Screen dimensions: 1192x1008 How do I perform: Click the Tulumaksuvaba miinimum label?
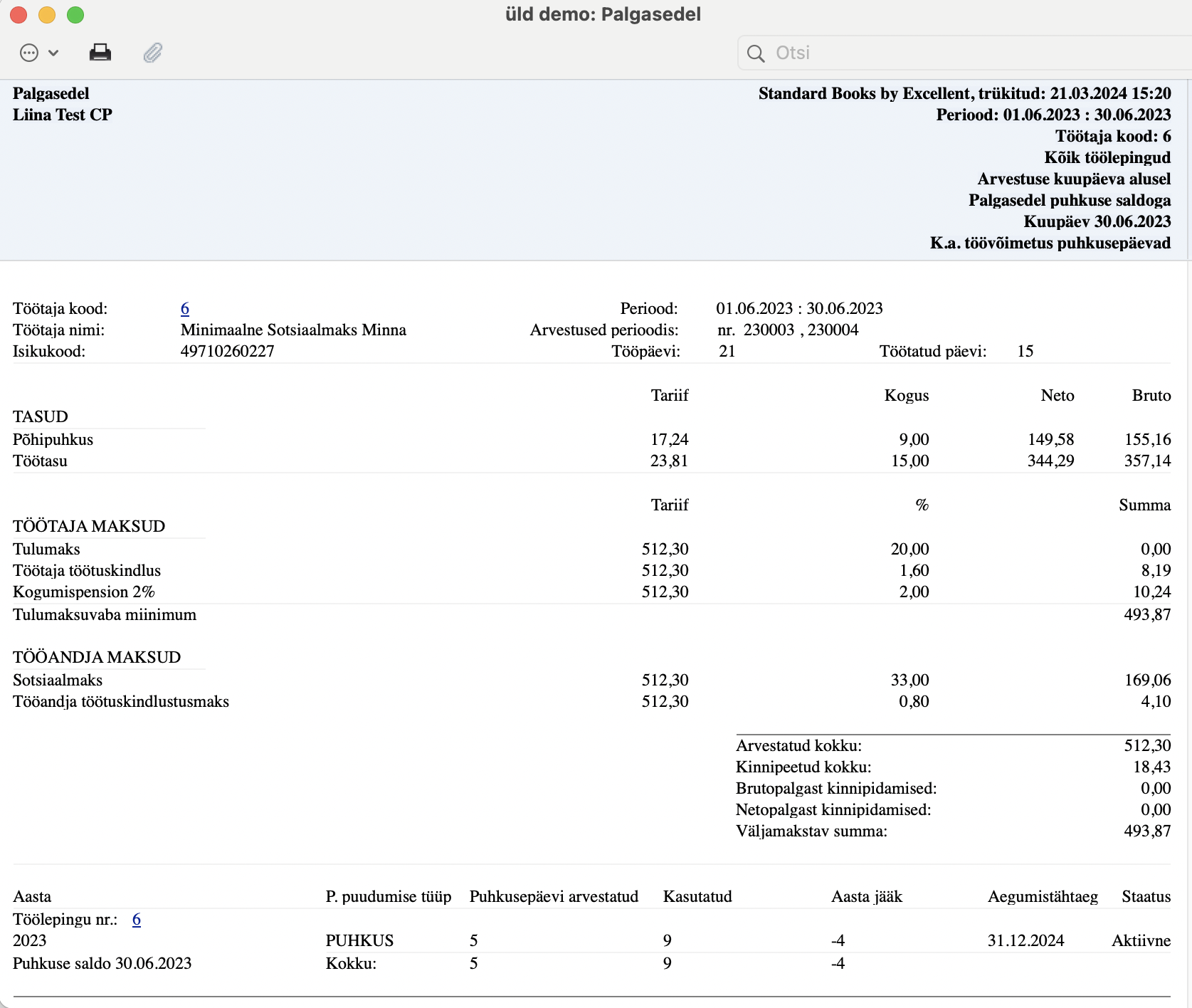pos(105,614)
